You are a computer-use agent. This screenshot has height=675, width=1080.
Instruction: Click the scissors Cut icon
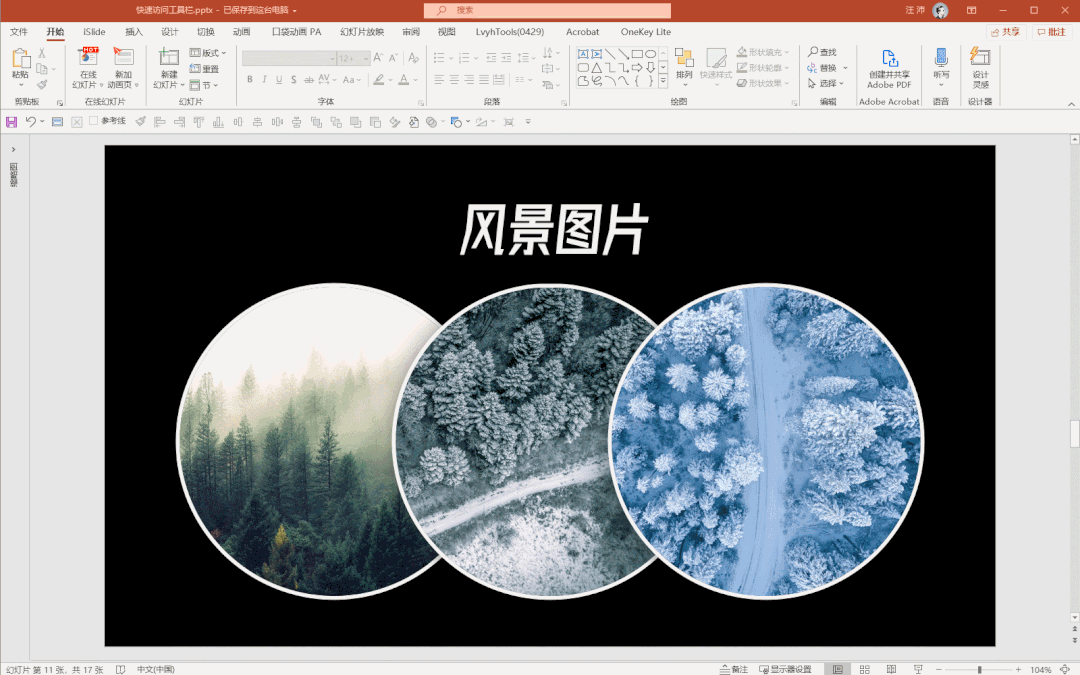(x=42, y=53)
